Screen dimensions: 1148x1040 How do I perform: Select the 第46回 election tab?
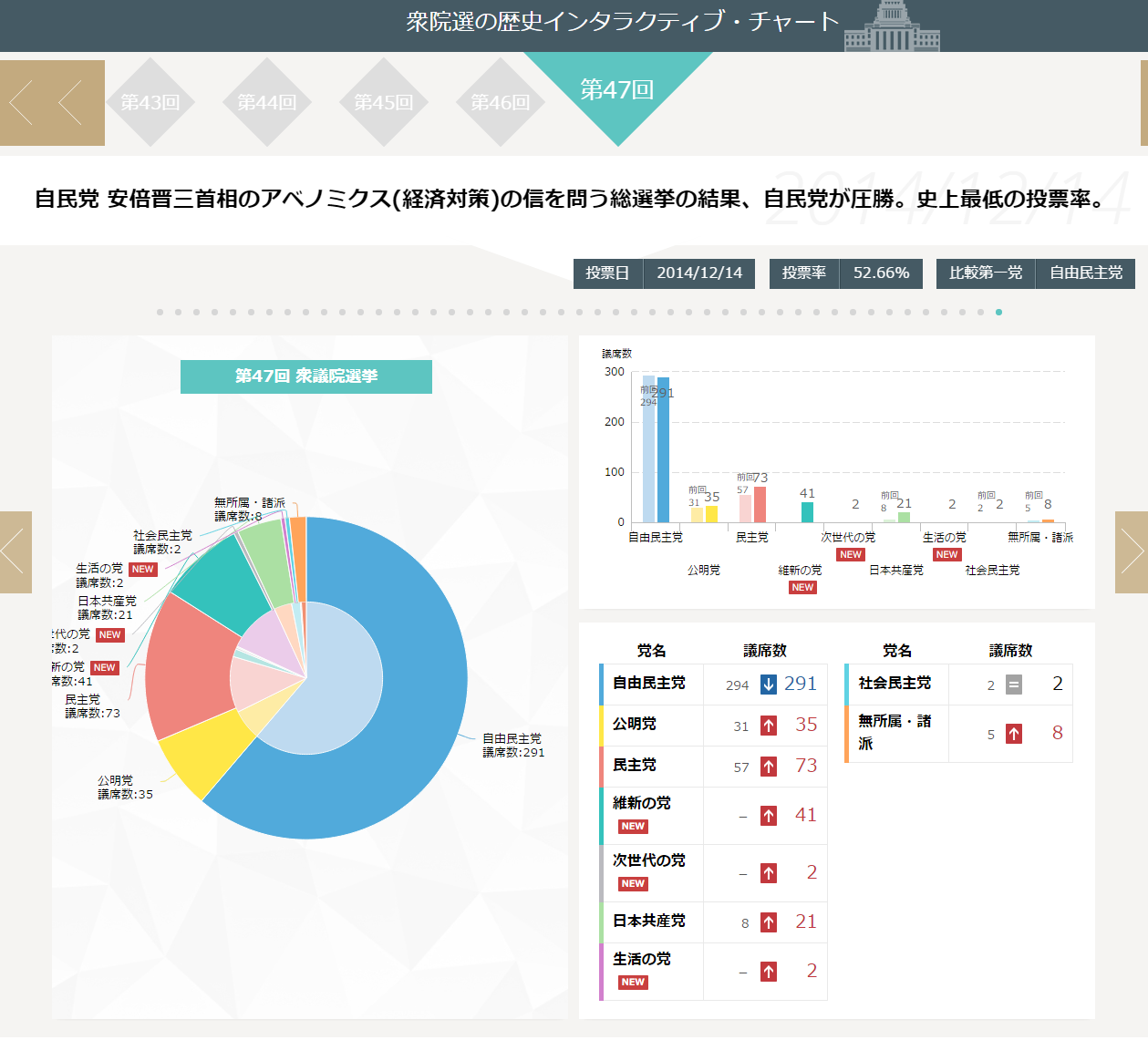501,102
